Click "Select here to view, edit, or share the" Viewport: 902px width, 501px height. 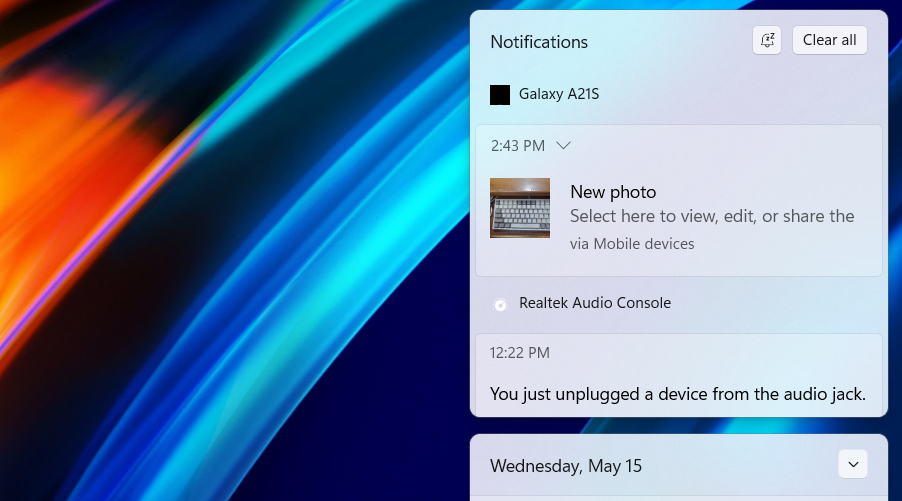click(x=712, y=216)
